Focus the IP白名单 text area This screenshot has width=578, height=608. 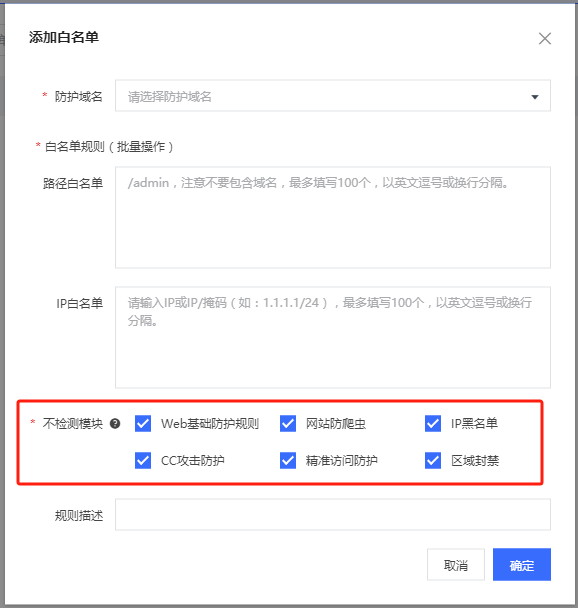coord(333,337)
